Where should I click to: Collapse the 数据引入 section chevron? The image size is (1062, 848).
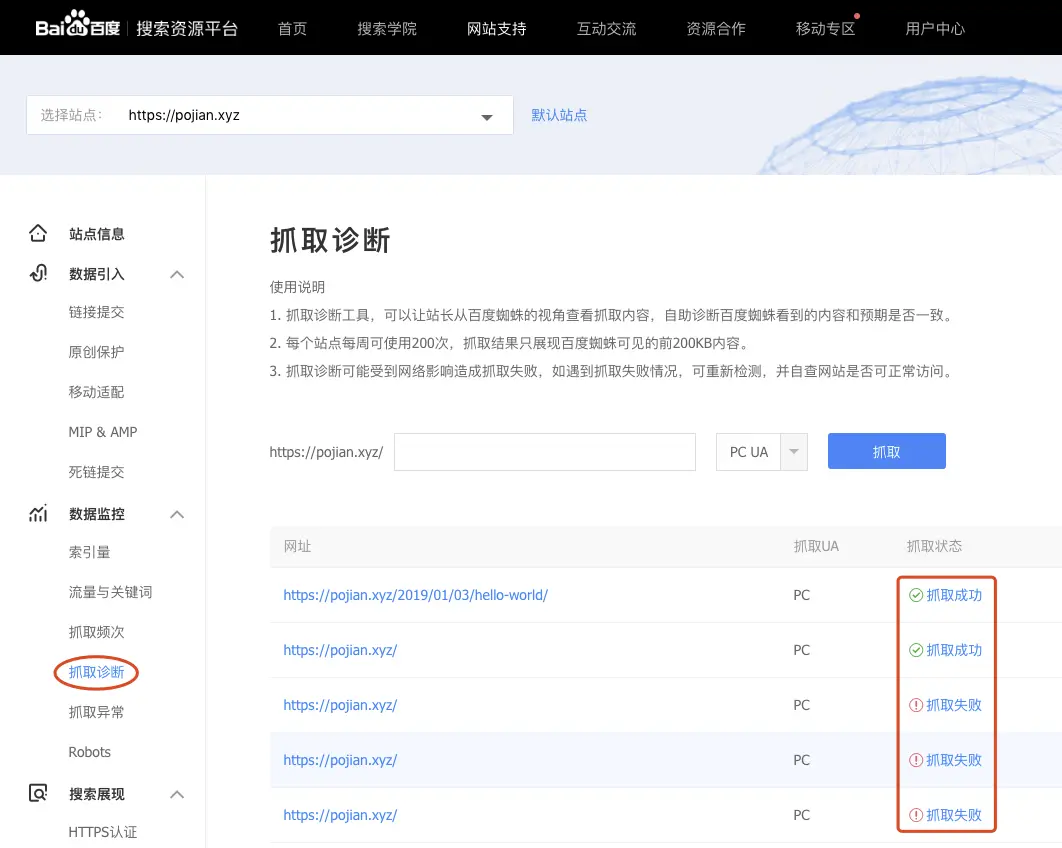point(177,274)
